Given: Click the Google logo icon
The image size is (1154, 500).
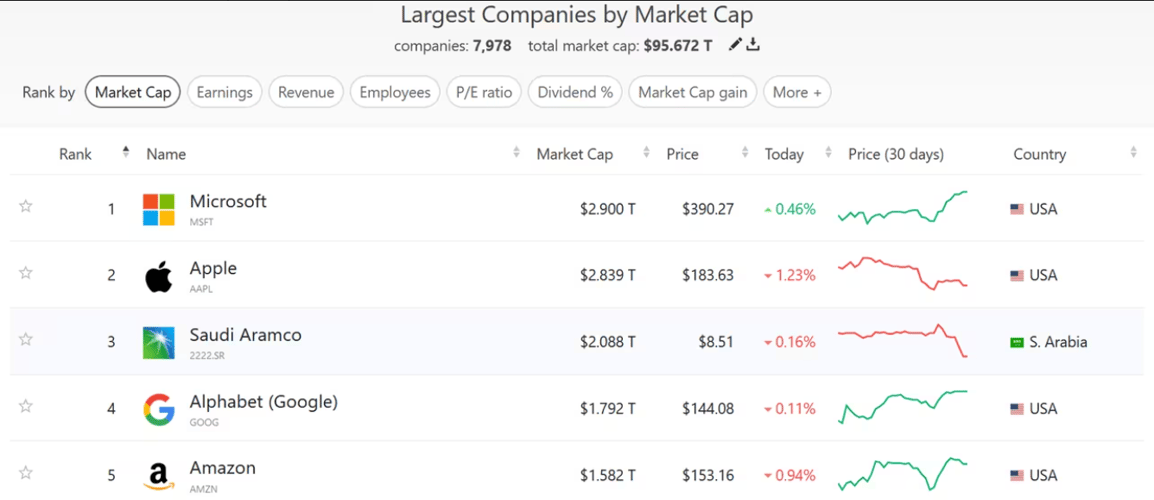Looking at the screenshot, I should coord(158,409).
